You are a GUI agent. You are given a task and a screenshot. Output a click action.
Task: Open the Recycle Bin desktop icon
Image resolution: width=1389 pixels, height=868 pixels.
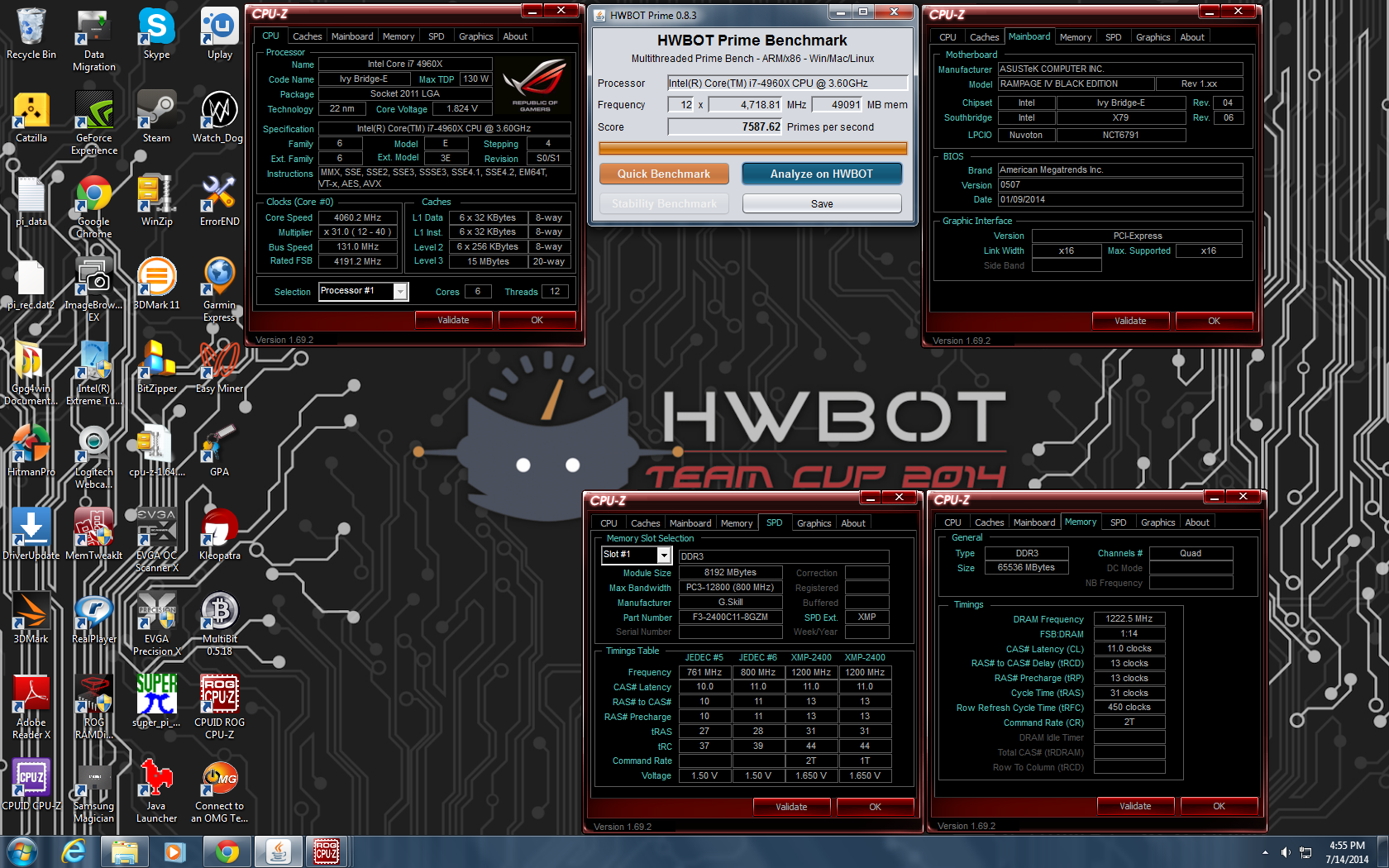pos(31,34)
